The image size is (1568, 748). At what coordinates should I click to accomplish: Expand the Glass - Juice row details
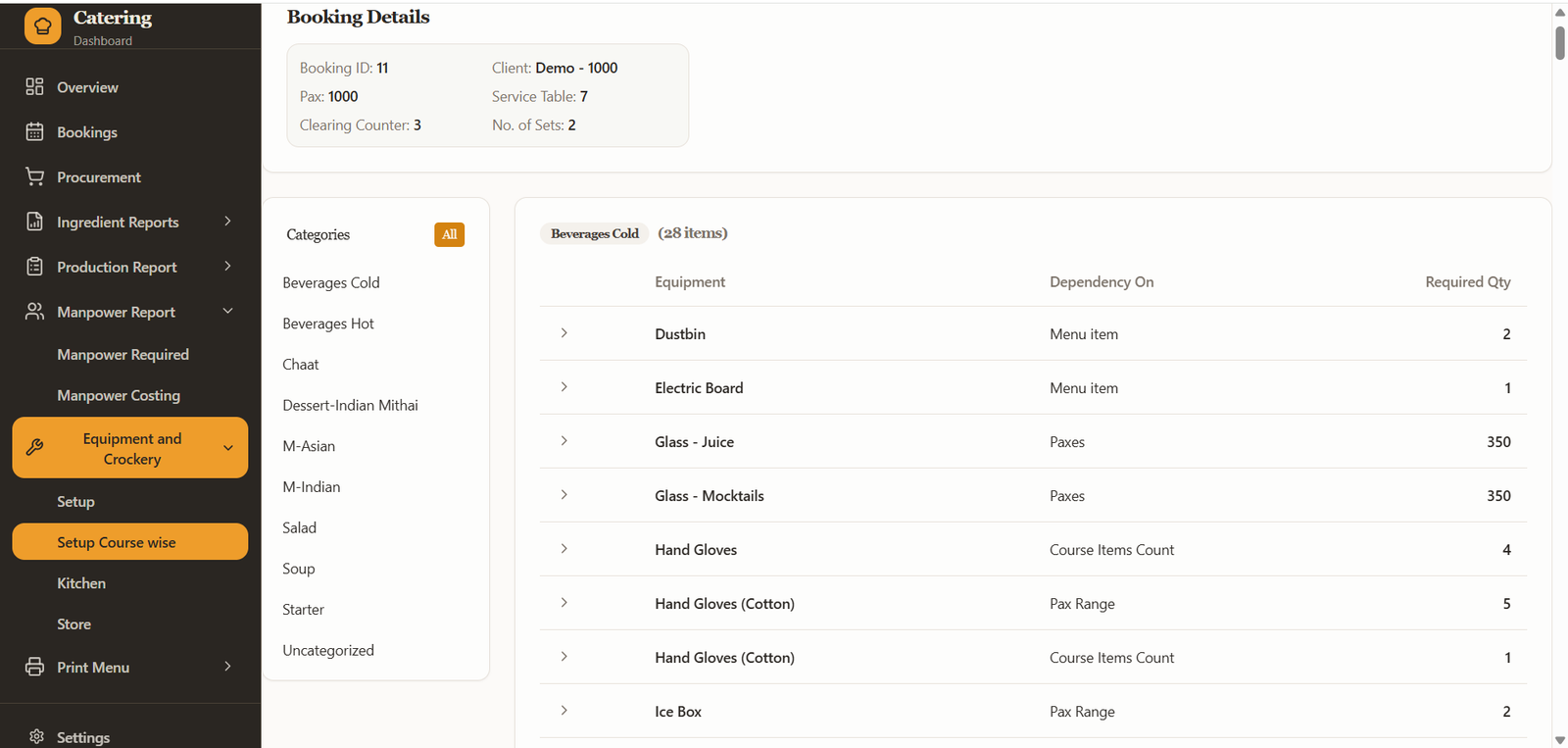click(564, 441)
